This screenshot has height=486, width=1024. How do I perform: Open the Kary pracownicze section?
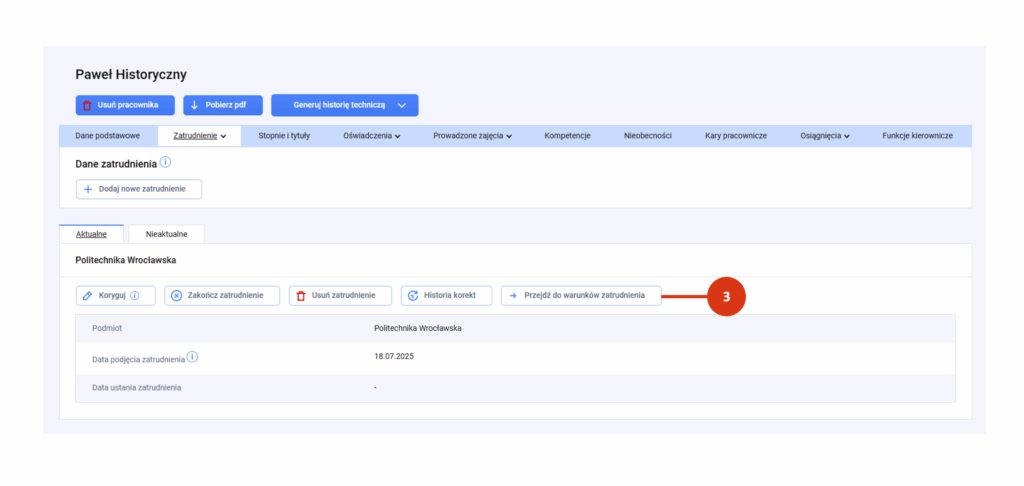(x=736, y=136)
